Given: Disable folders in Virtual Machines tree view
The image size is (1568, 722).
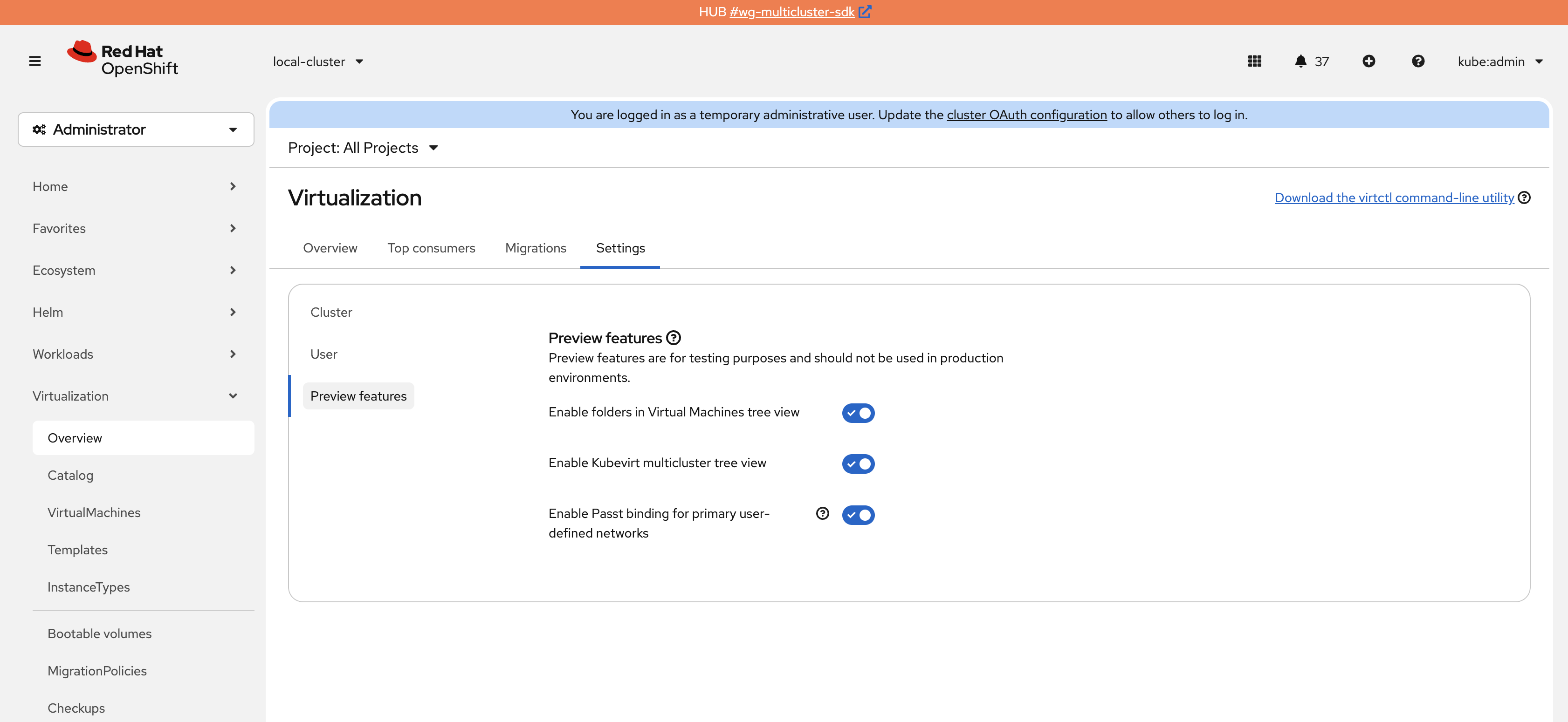Looking at the screenshot, I should 858,413.
